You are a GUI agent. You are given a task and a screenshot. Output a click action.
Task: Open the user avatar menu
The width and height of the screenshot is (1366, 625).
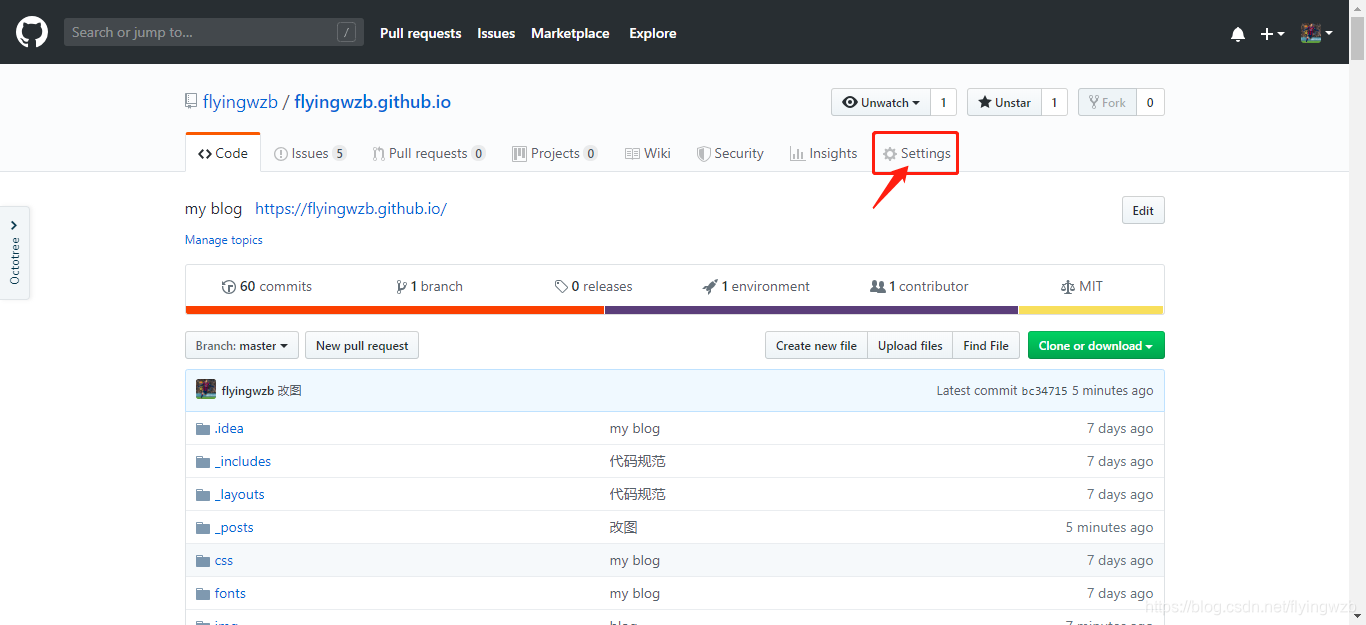click(x=1316, y=33)
